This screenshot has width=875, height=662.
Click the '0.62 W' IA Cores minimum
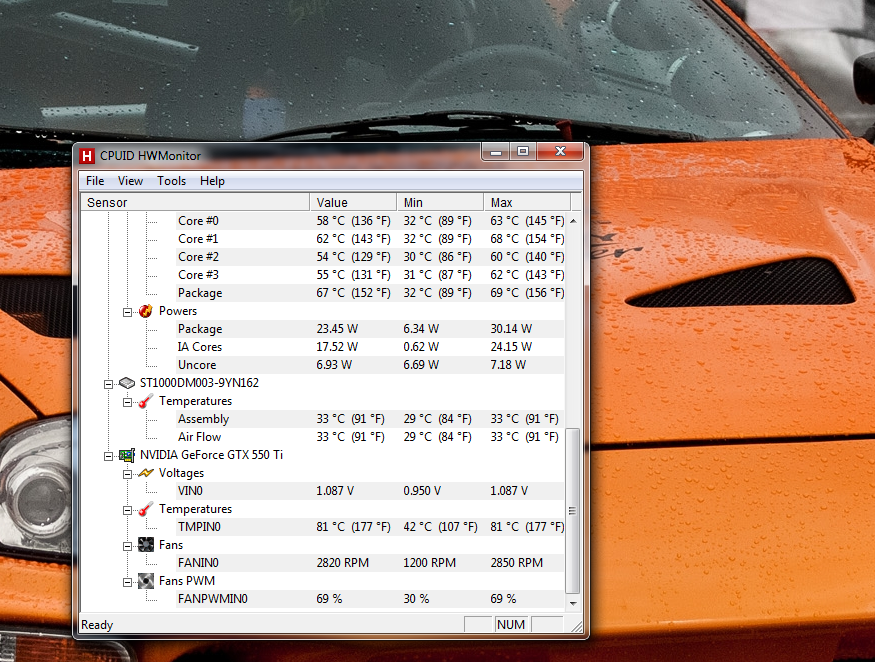(421, 347)
